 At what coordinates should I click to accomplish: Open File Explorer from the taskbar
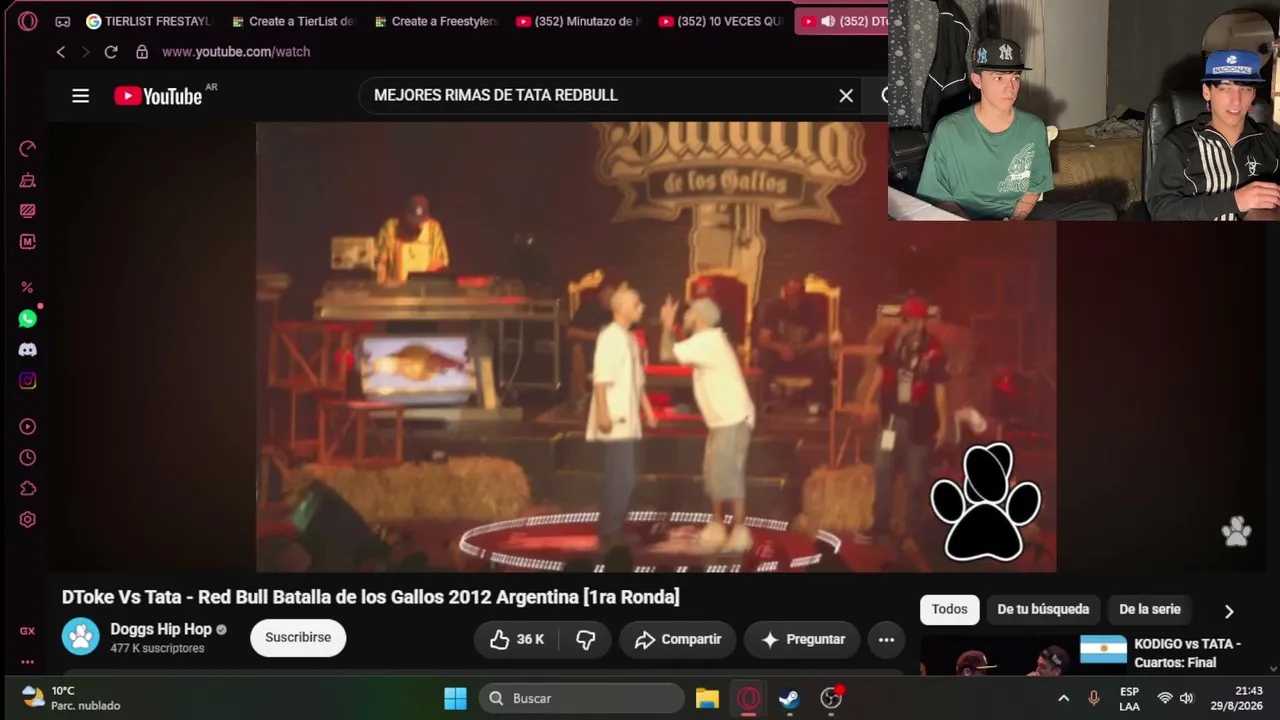click(707, 698)
